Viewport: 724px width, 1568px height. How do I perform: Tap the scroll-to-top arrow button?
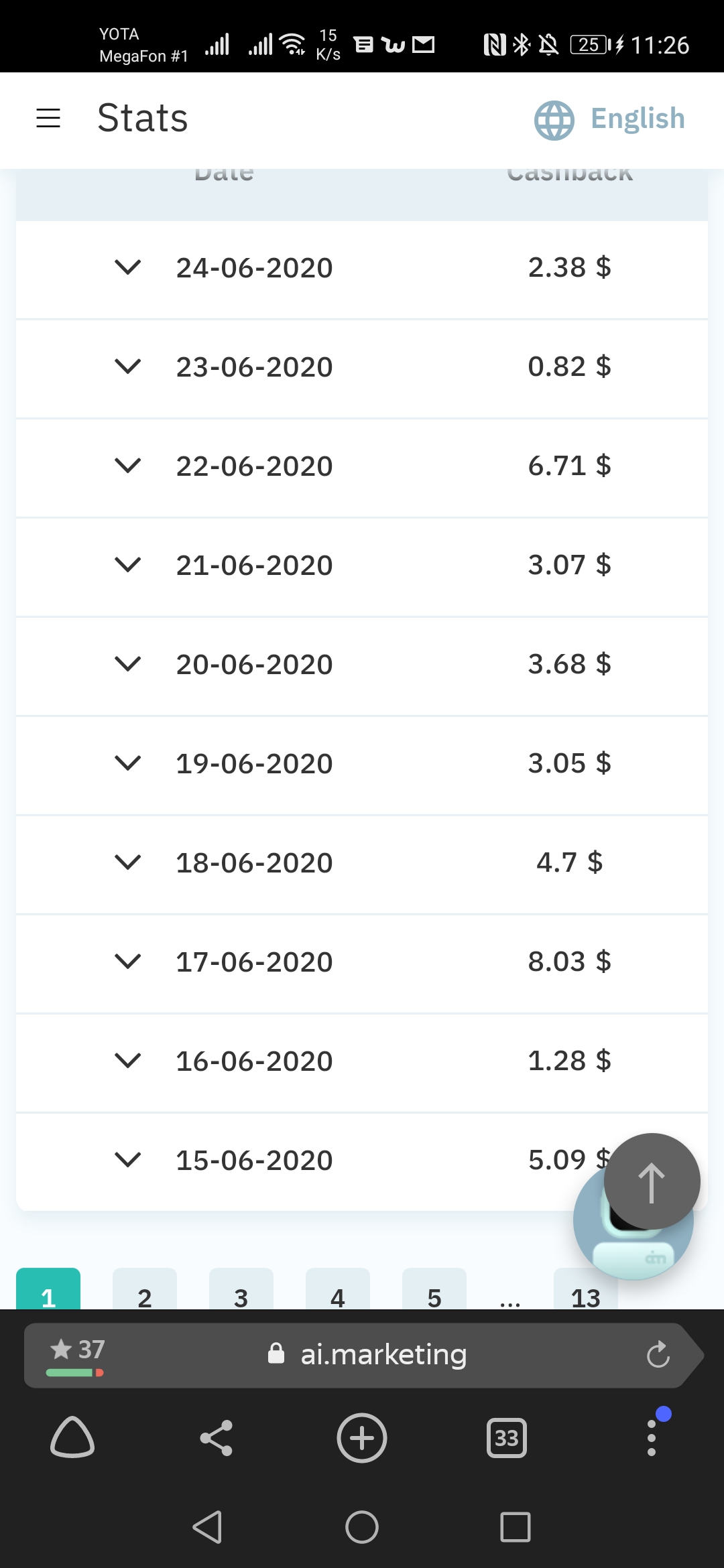click(x=652, y=1182)
